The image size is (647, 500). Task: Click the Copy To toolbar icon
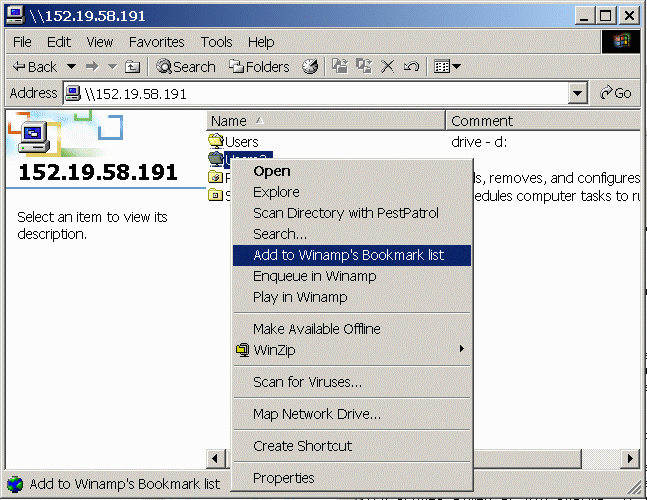(x=364, y=66)
